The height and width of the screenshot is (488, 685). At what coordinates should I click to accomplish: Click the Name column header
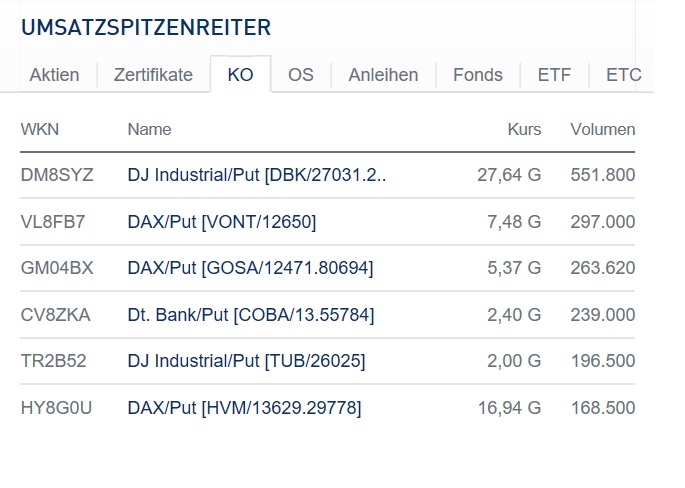[x=149, y=129]
